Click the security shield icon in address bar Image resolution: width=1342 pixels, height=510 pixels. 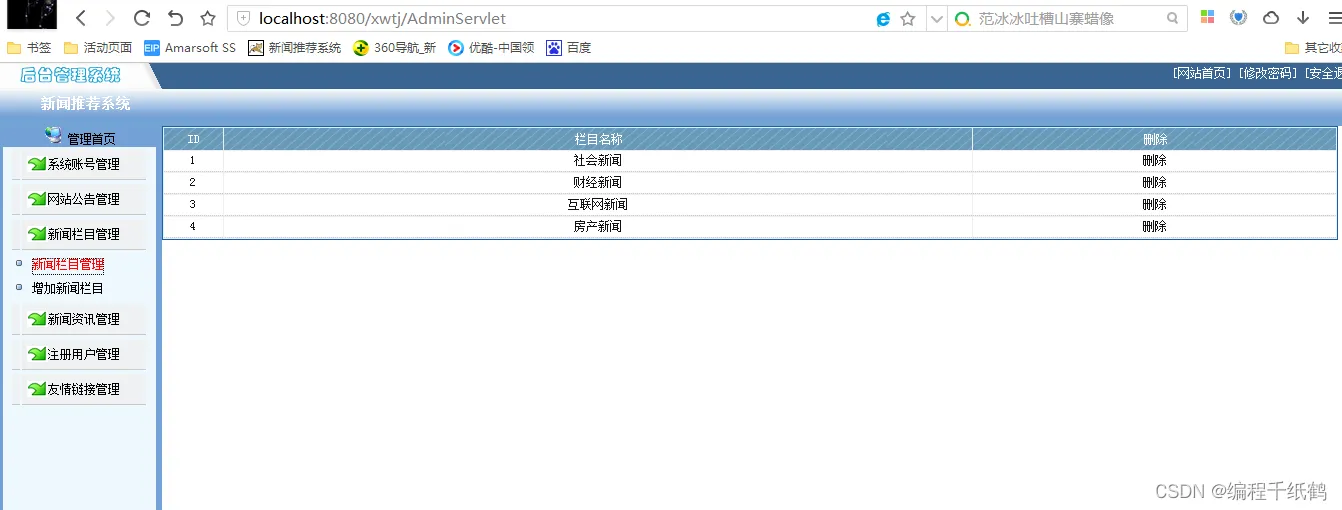(243, 18)
